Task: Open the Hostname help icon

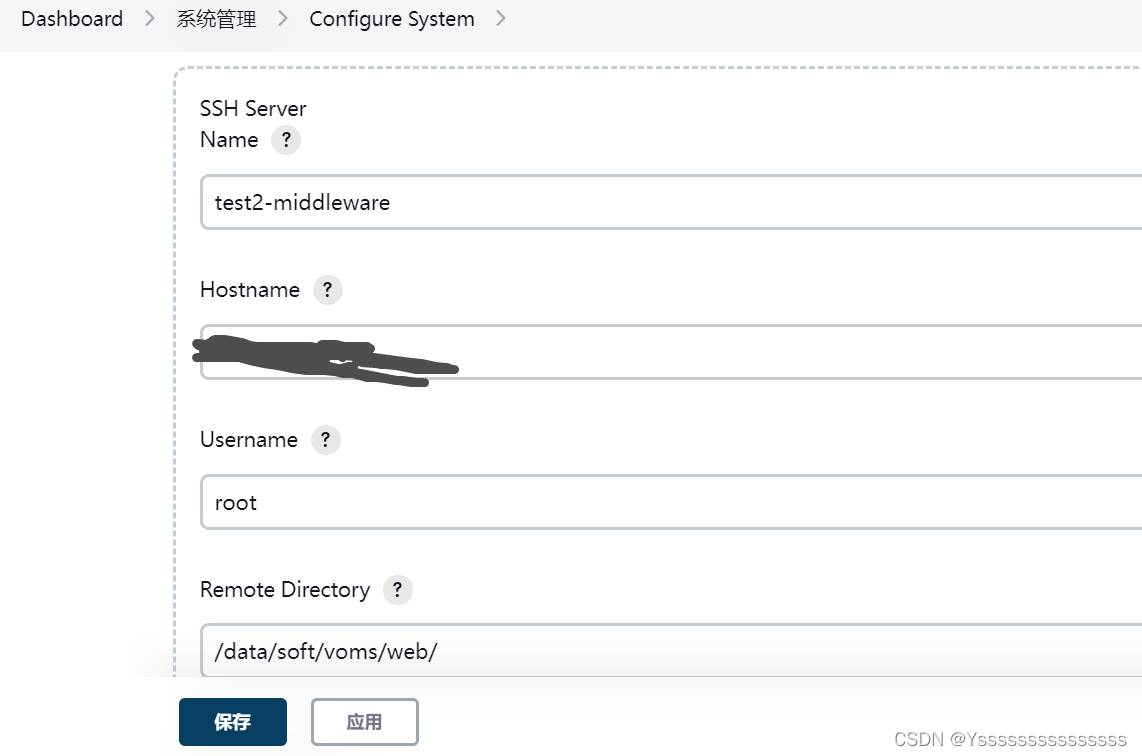Action: [x=327, y=290]
